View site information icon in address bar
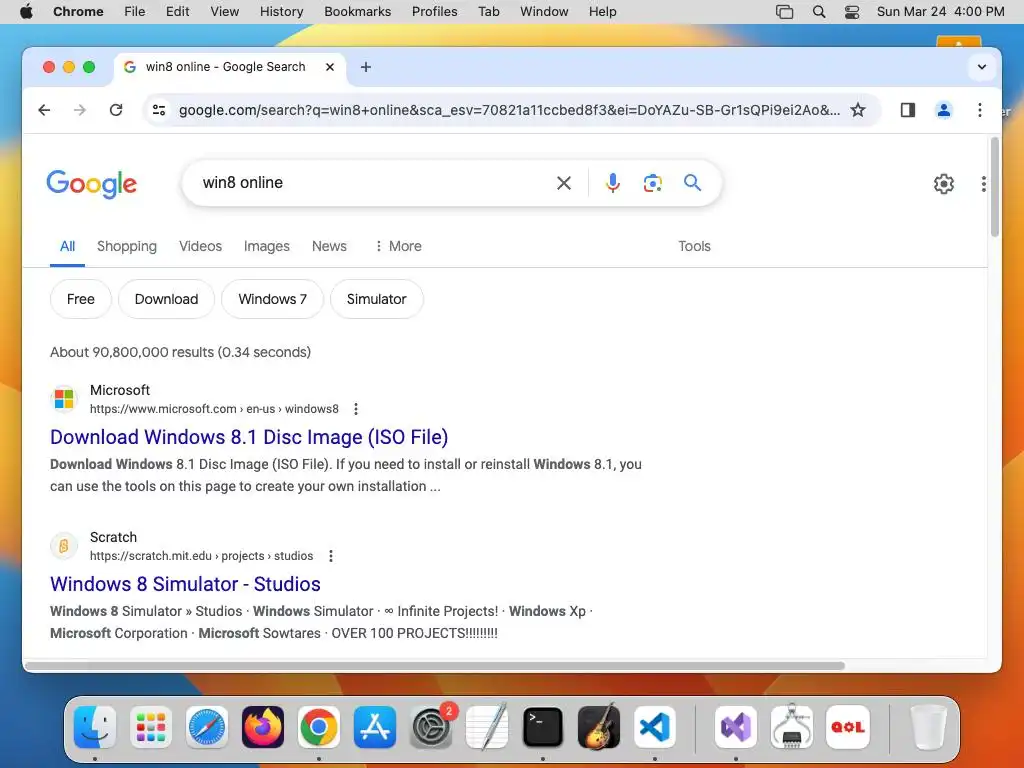The width and height of the screenshot is (1024, 768). click(159, 110)
